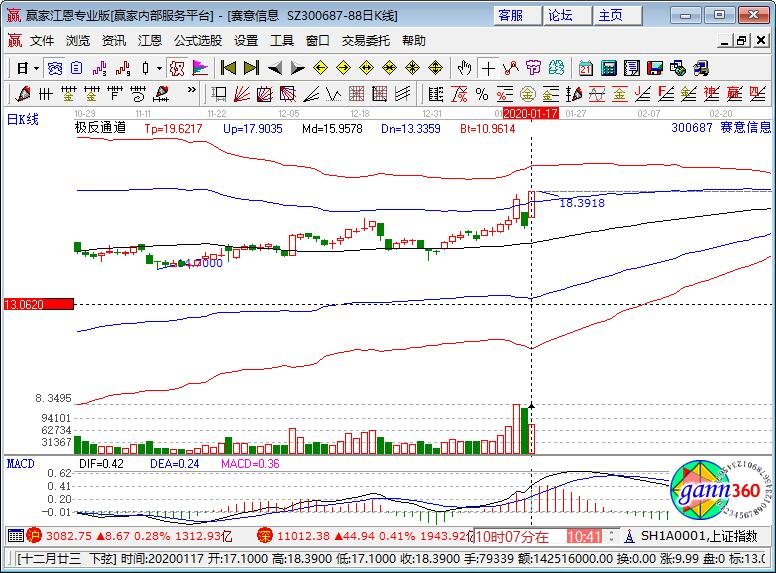Select the 赢 angle-line tool icon
The width and height of the screenshot is (776, 573).
click(735, 94)
